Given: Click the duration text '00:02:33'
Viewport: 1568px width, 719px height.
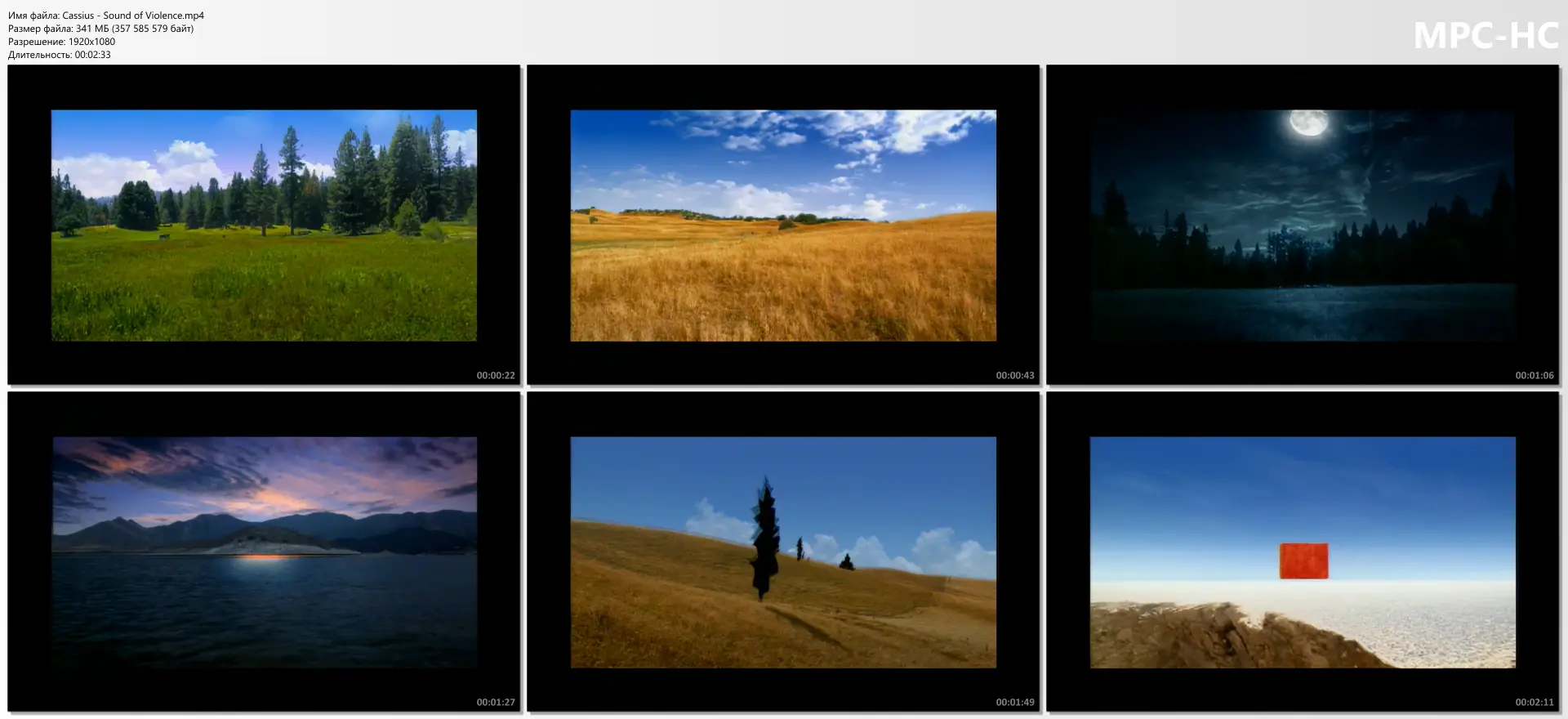Looking at the screenshot, I should [92, 55].
